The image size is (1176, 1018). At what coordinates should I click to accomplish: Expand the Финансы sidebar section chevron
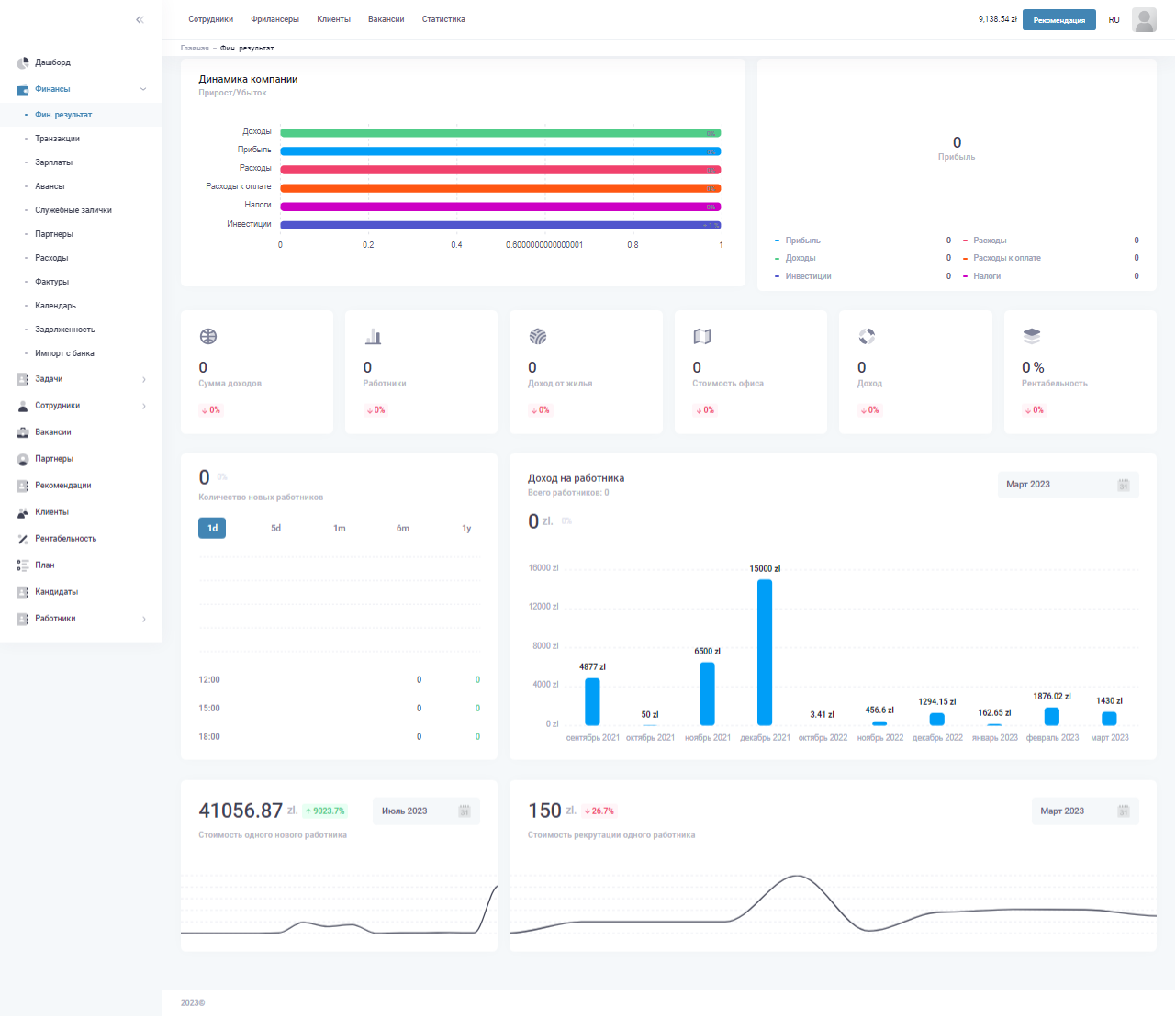tap(143, 89)
